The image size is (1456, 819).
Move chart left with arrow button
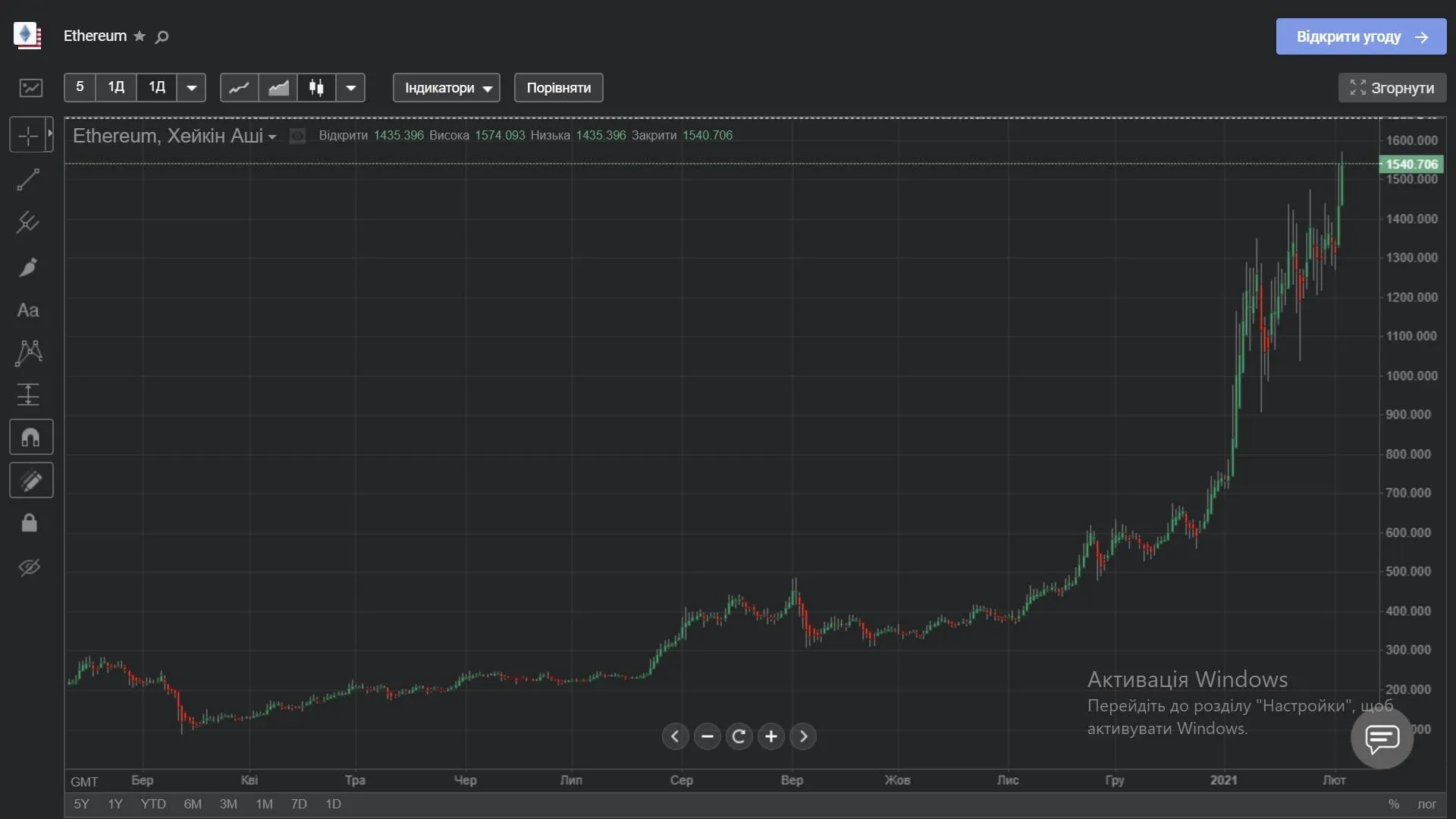click(x=675, y=736)
